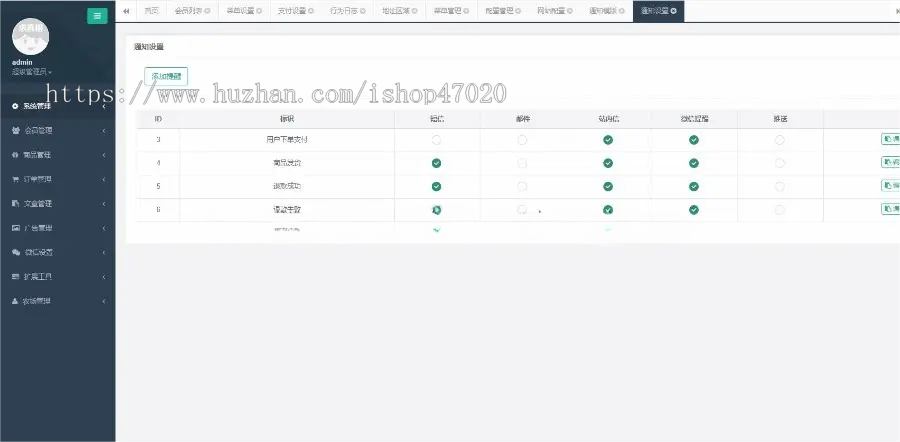The image size is (900, 442).
Task: Click the admin username text
Action: coord(22,63)
